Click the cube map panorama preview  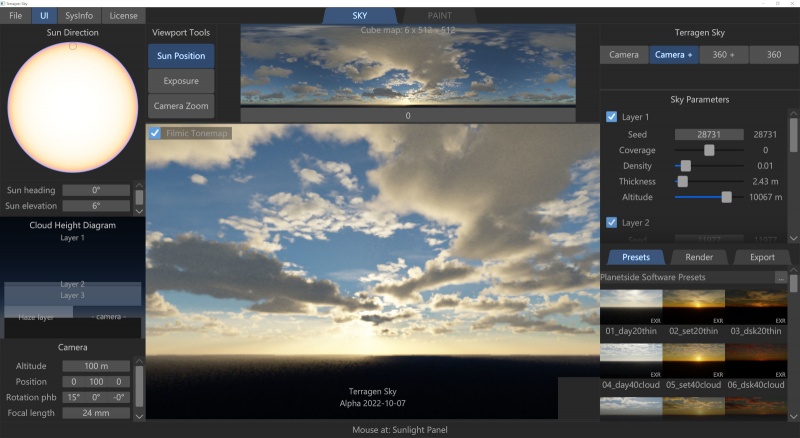click(x=408, y=64)
